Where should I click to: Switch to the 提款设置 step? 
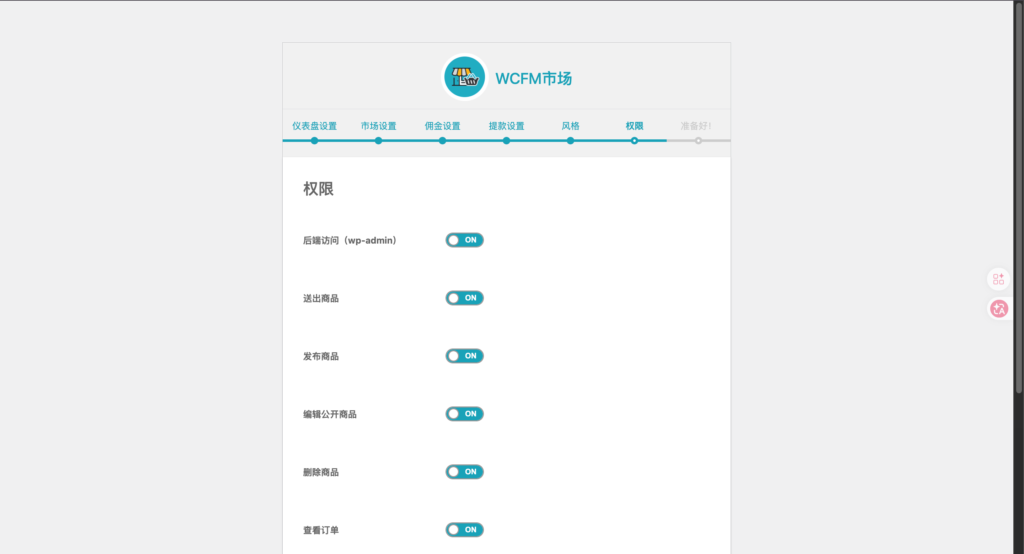point(506,126)
